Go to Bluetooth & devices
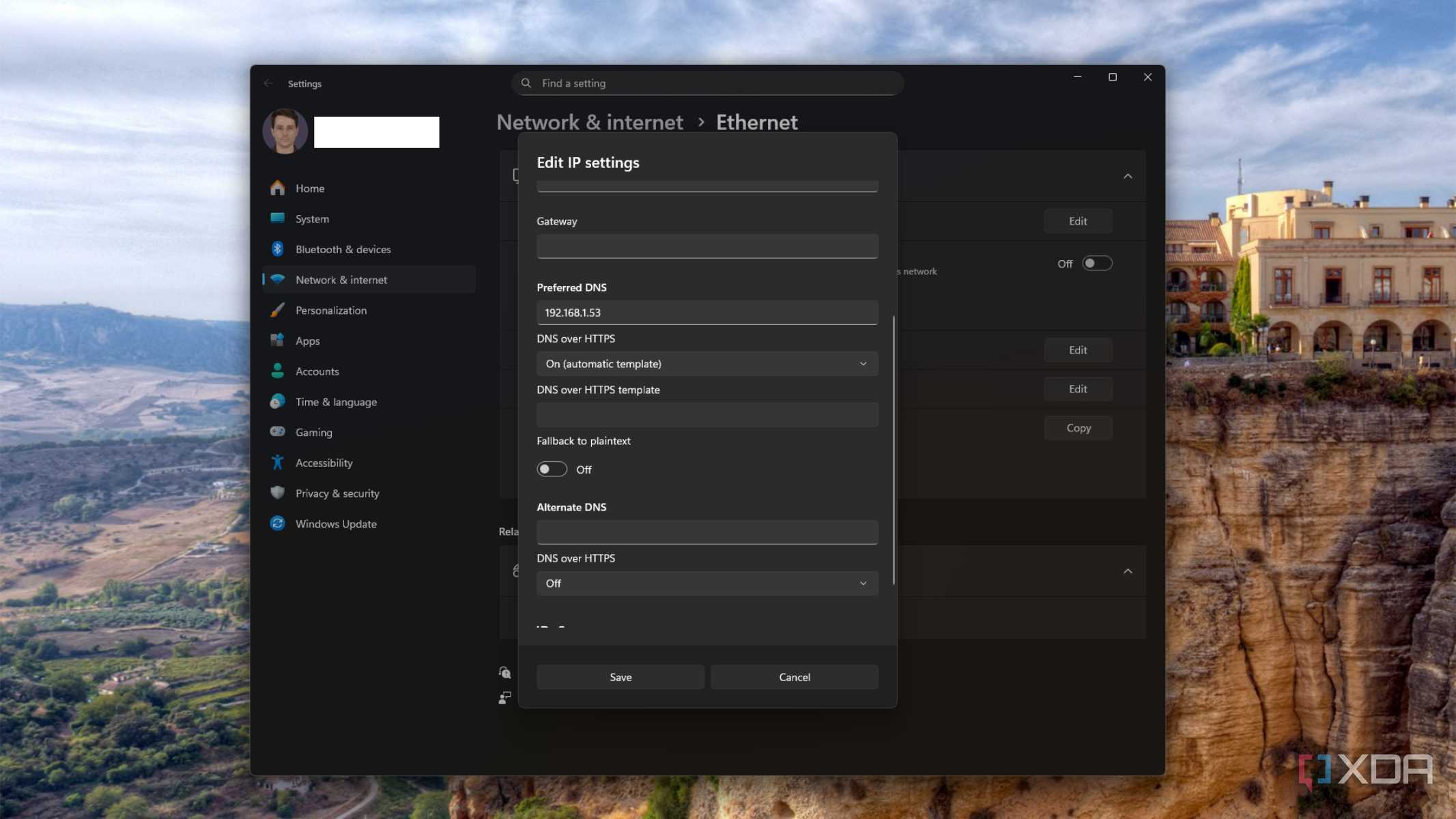Image resolution: width=1456 pixels, height=819 pixels. coord(369,250)
